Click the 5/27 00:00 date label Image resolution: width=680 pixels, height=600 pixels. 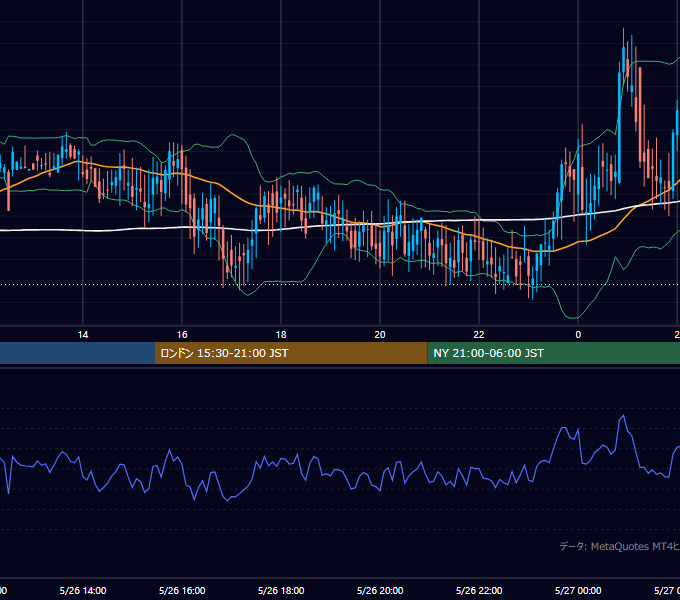pyautogui.click(x=578, y=590)
